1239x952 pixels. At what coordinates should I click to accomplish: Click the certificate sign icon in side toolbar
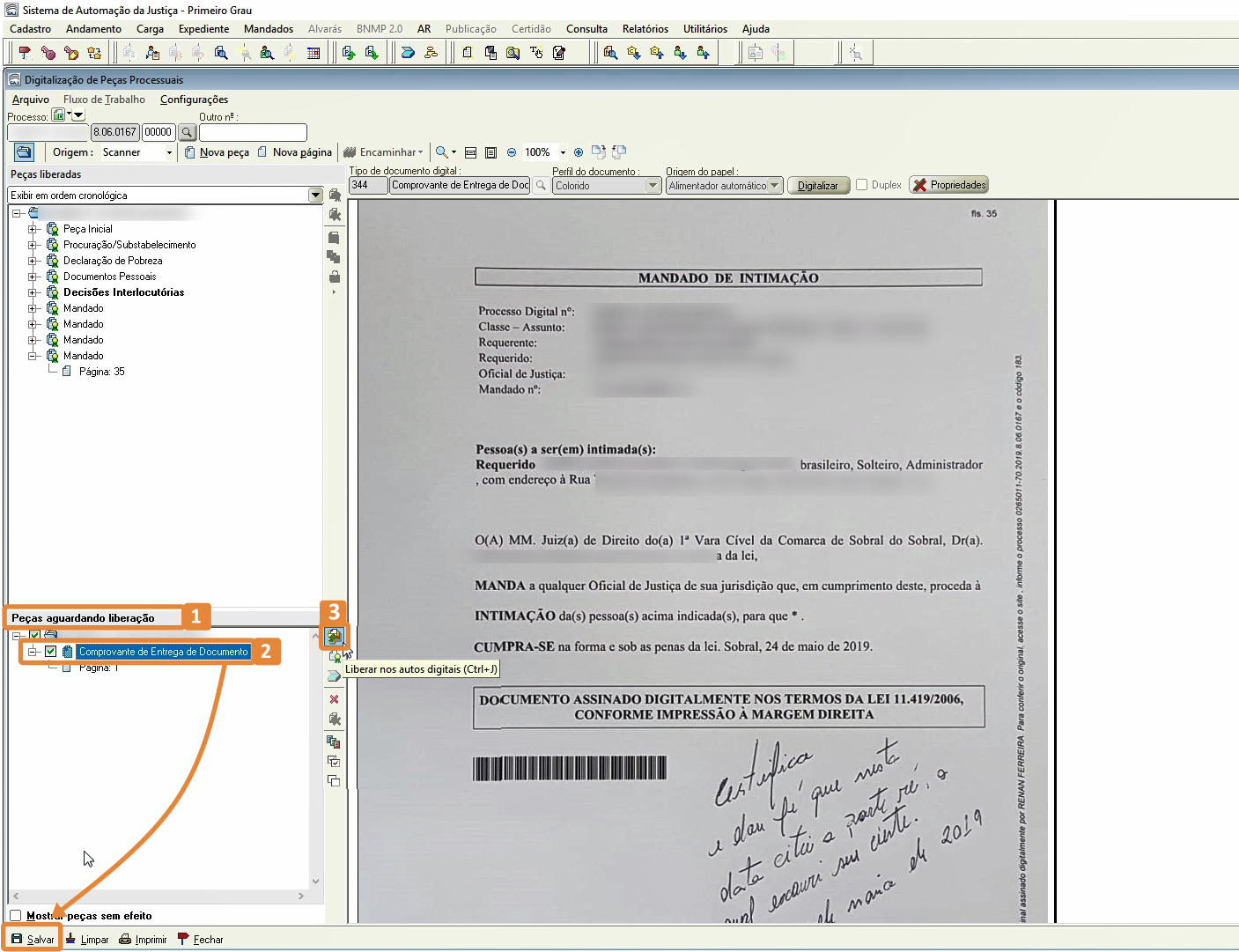335,657
